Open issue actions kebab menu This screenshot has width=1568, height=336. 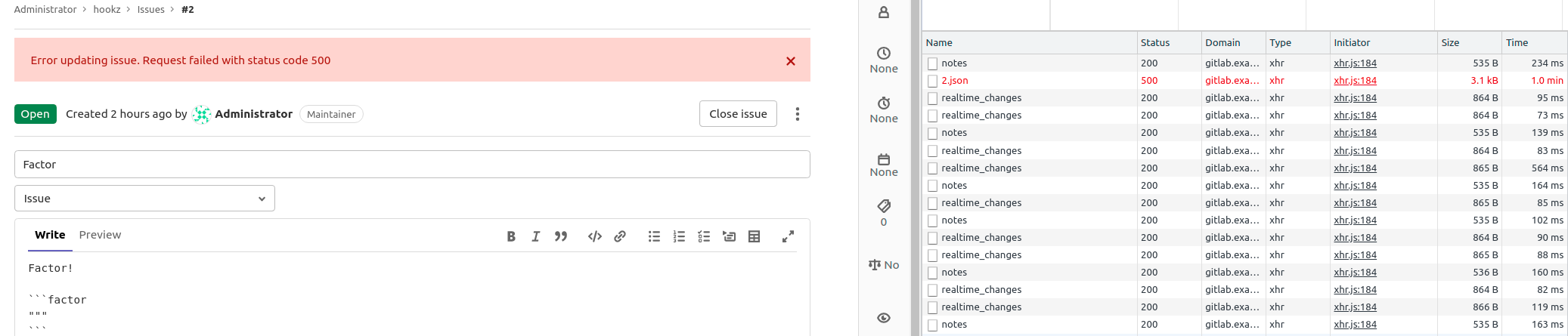coord(798,114)
